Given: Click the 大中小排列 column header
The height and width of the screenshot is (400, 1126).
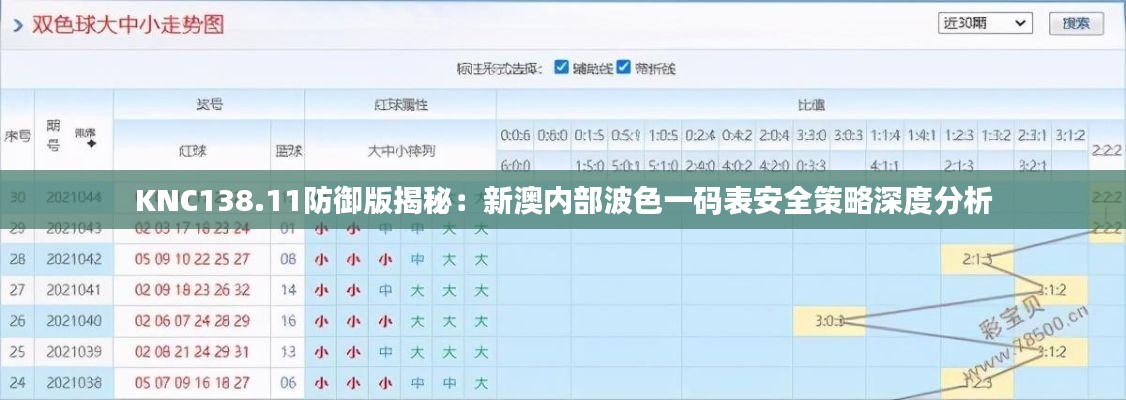Looking at the screenshot, I should (x=400, y=151).
